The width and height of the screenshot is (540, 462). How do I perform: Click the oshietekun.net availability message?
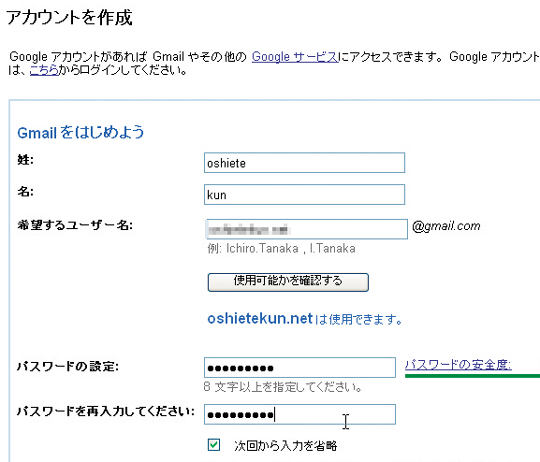304,319
